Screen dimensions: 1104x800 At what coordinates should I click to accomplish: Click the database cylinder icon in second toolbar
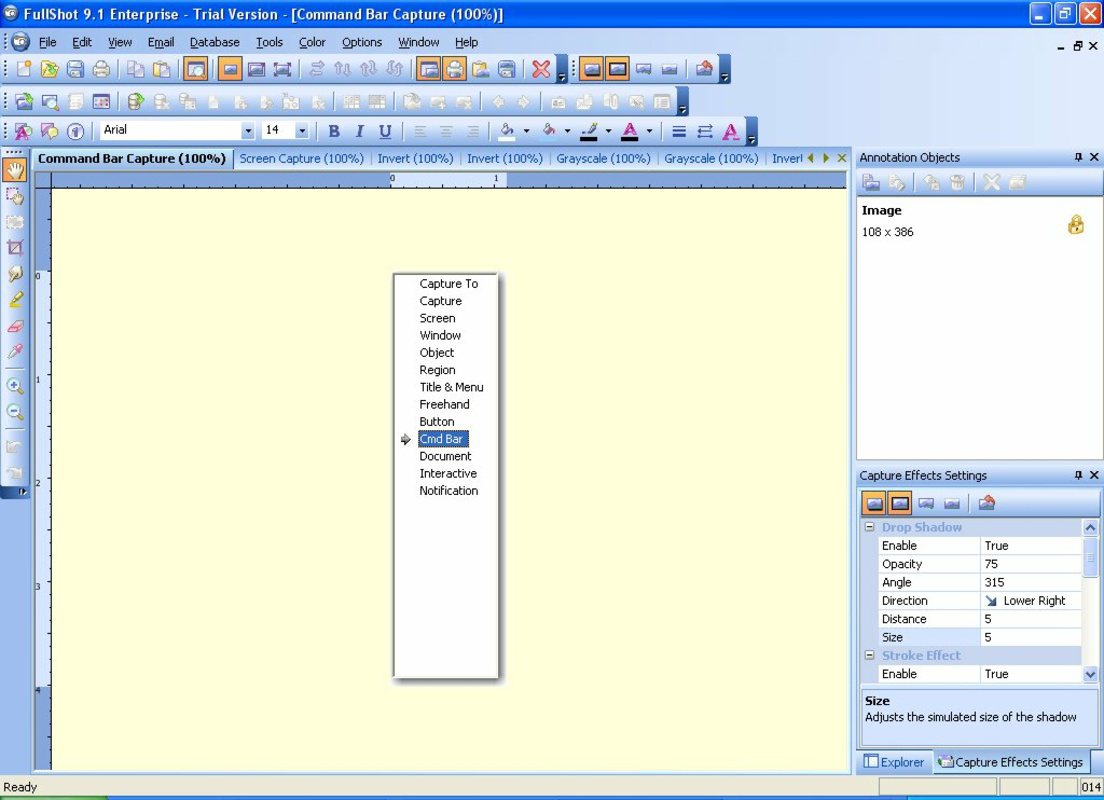(x=136, y=102)
